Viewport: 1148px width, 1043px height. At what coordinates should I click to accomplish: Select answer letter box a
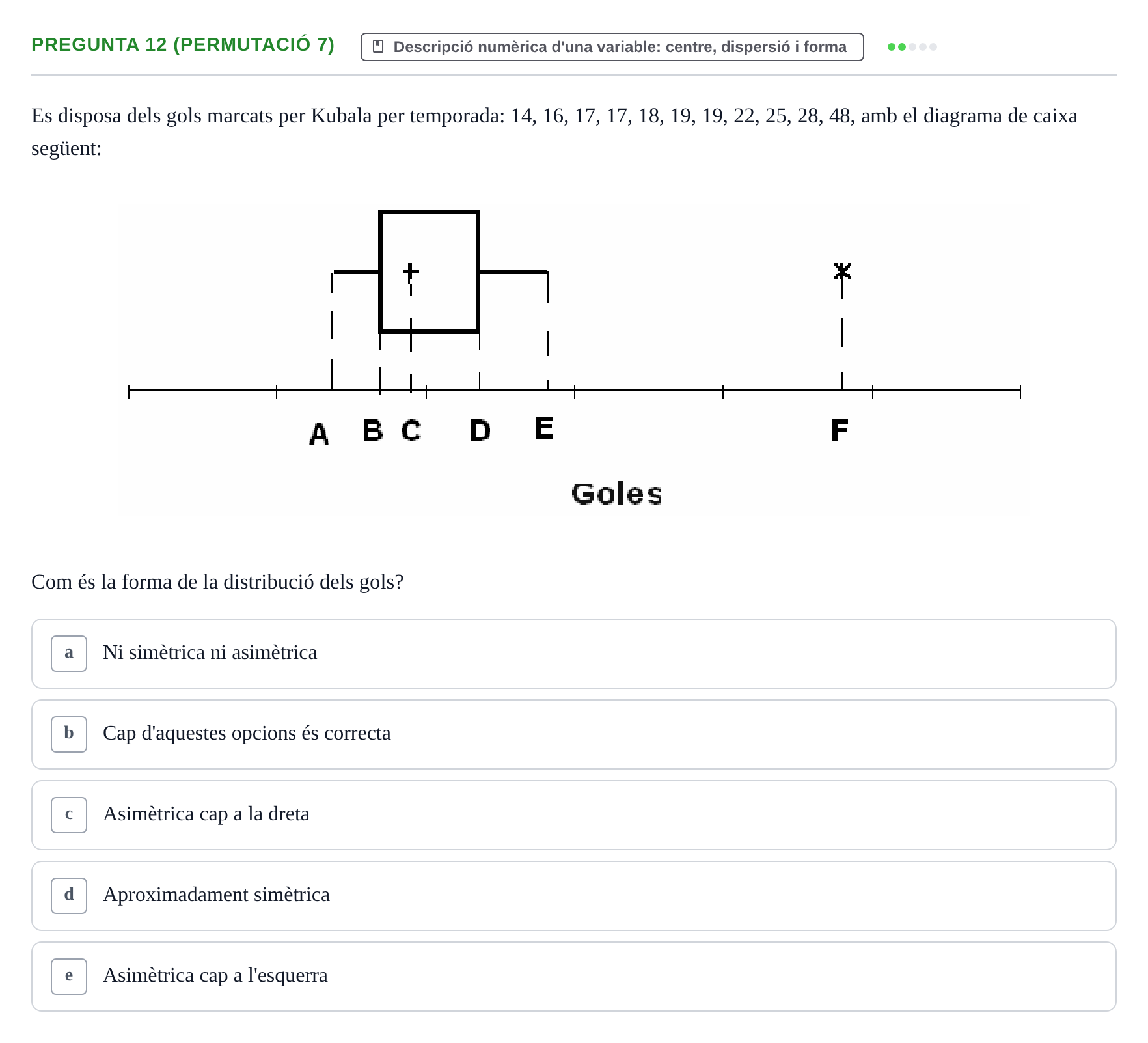[69, 653]
